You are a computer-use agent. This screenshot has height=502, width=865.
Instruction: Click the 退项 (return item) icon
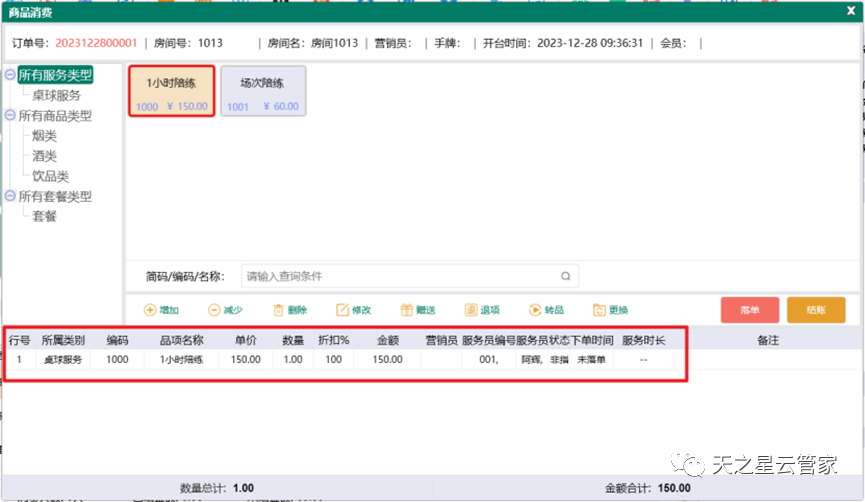(x=471, y=310)
